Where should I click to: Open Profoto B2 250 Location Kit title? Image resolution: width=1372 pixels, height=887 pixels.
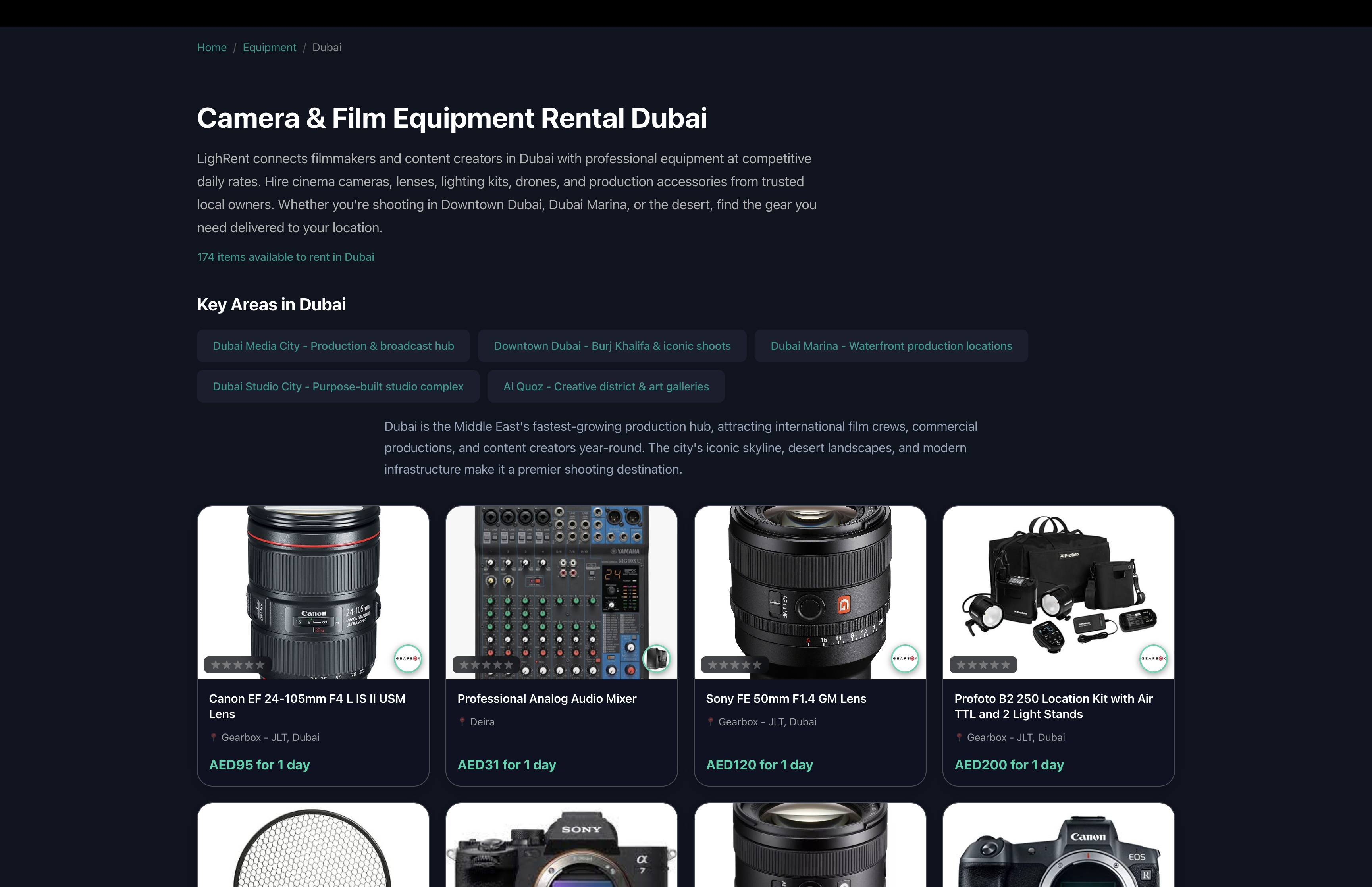[x=1054, y=706]
